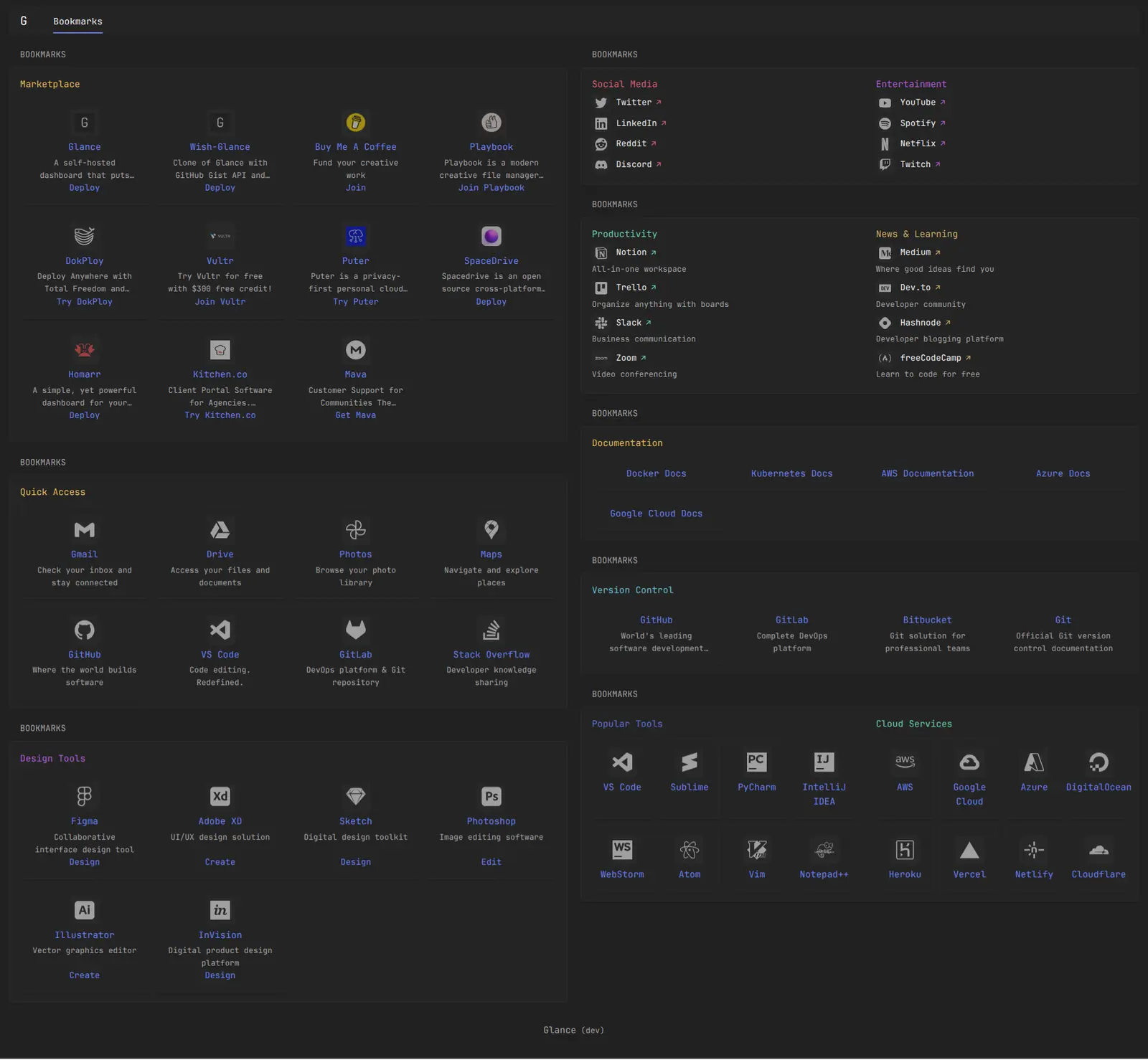The width and height of the screenshot is (1148, 1060).
Task: Click the Maps pin icon
Action: (x=491, y=530)
